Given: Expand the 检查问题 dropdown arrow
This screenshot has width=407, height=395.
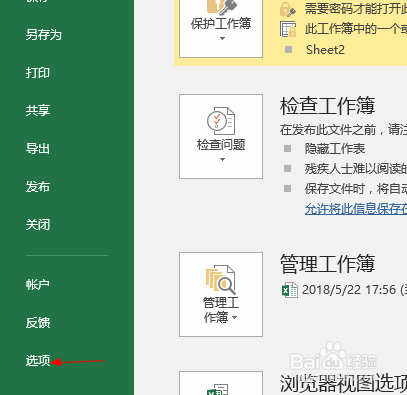Looking at the screenshot, I should (222, 160).
